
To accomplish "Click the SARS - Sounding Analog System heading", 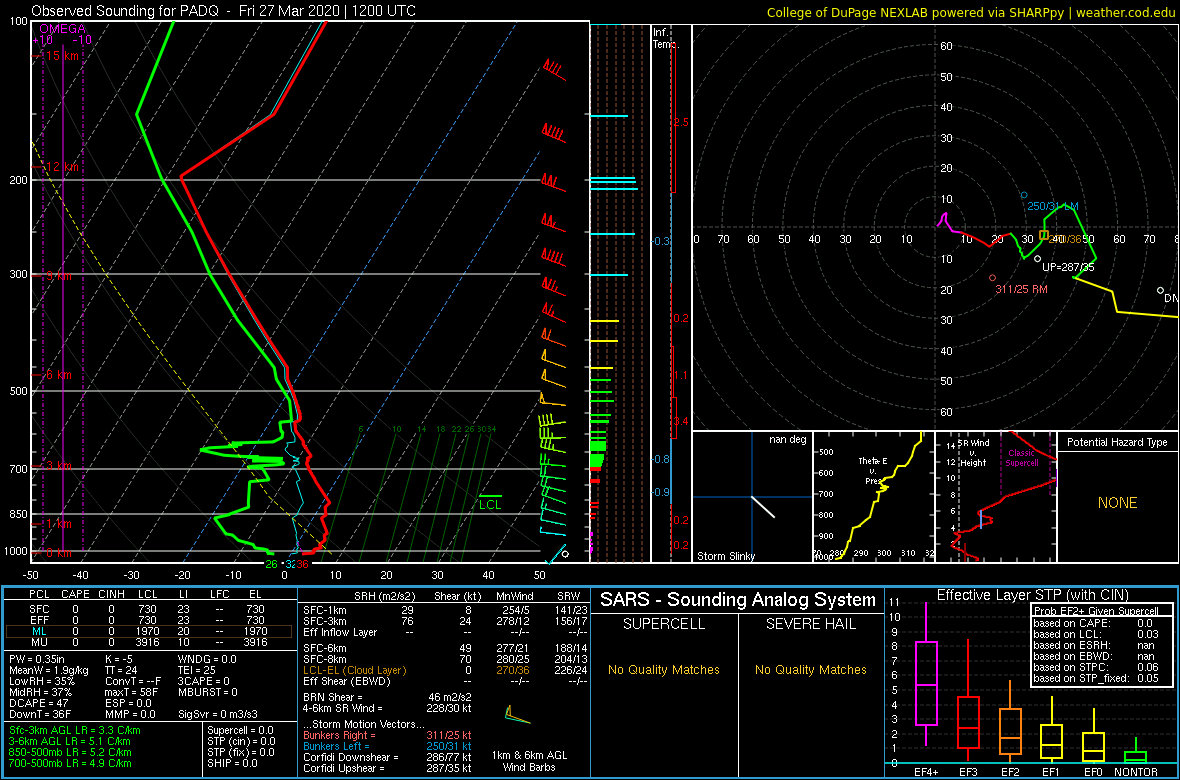I will click(738, 600).
